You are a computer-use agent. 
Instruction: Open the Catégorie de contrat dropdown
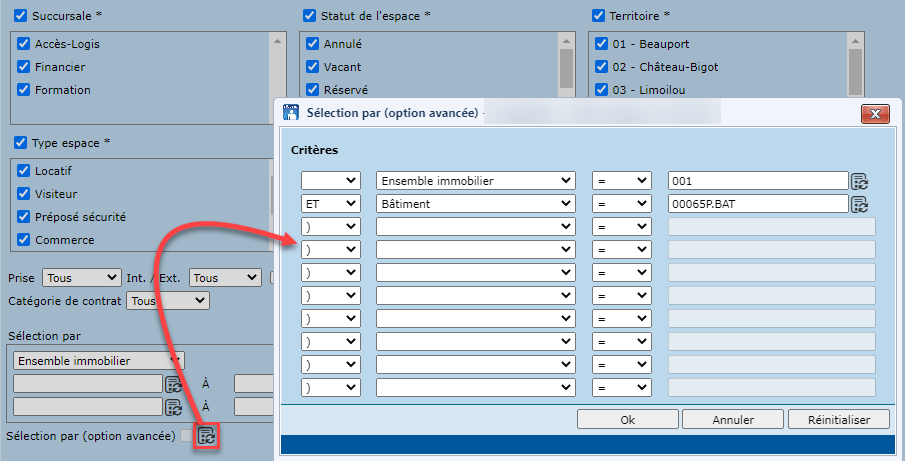tap(169, 300)
